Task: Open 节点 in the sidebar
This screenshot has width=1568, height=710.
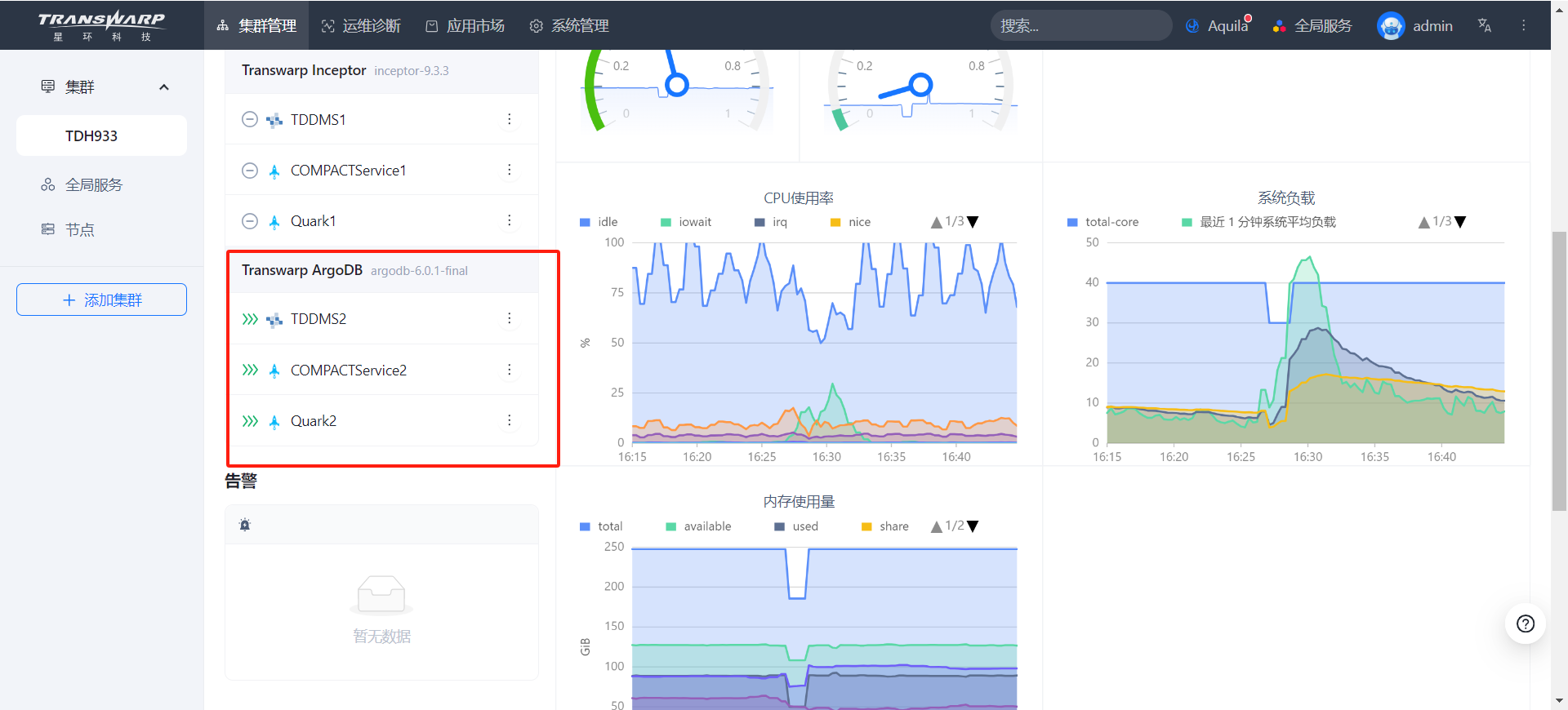Action: 79,229
